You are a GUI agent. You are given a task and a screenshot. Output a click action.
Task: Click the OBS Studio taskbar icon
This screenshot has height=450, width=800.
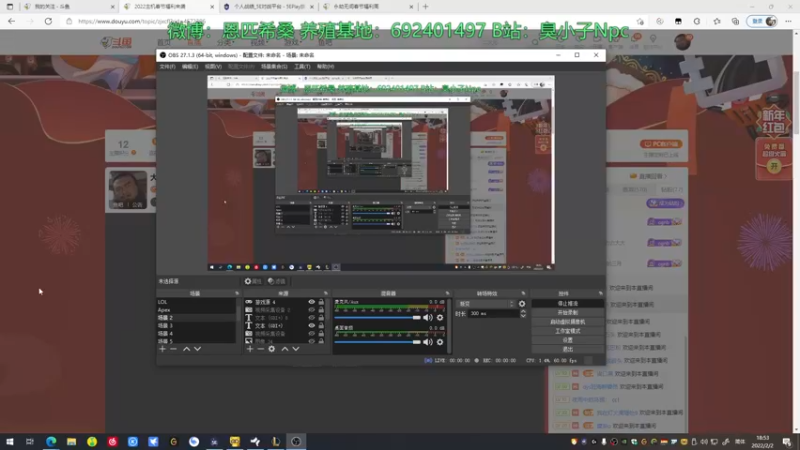296,441
